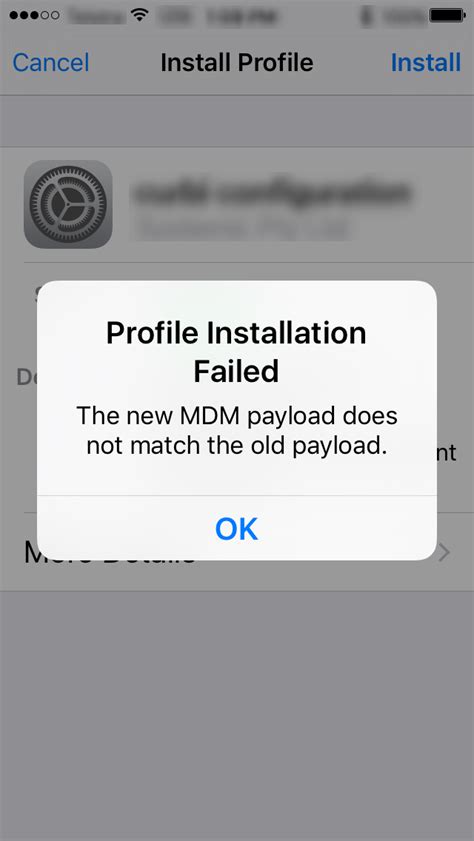Tap OK in the failure alert
This screenshot has width=474, height=841.
236,528
